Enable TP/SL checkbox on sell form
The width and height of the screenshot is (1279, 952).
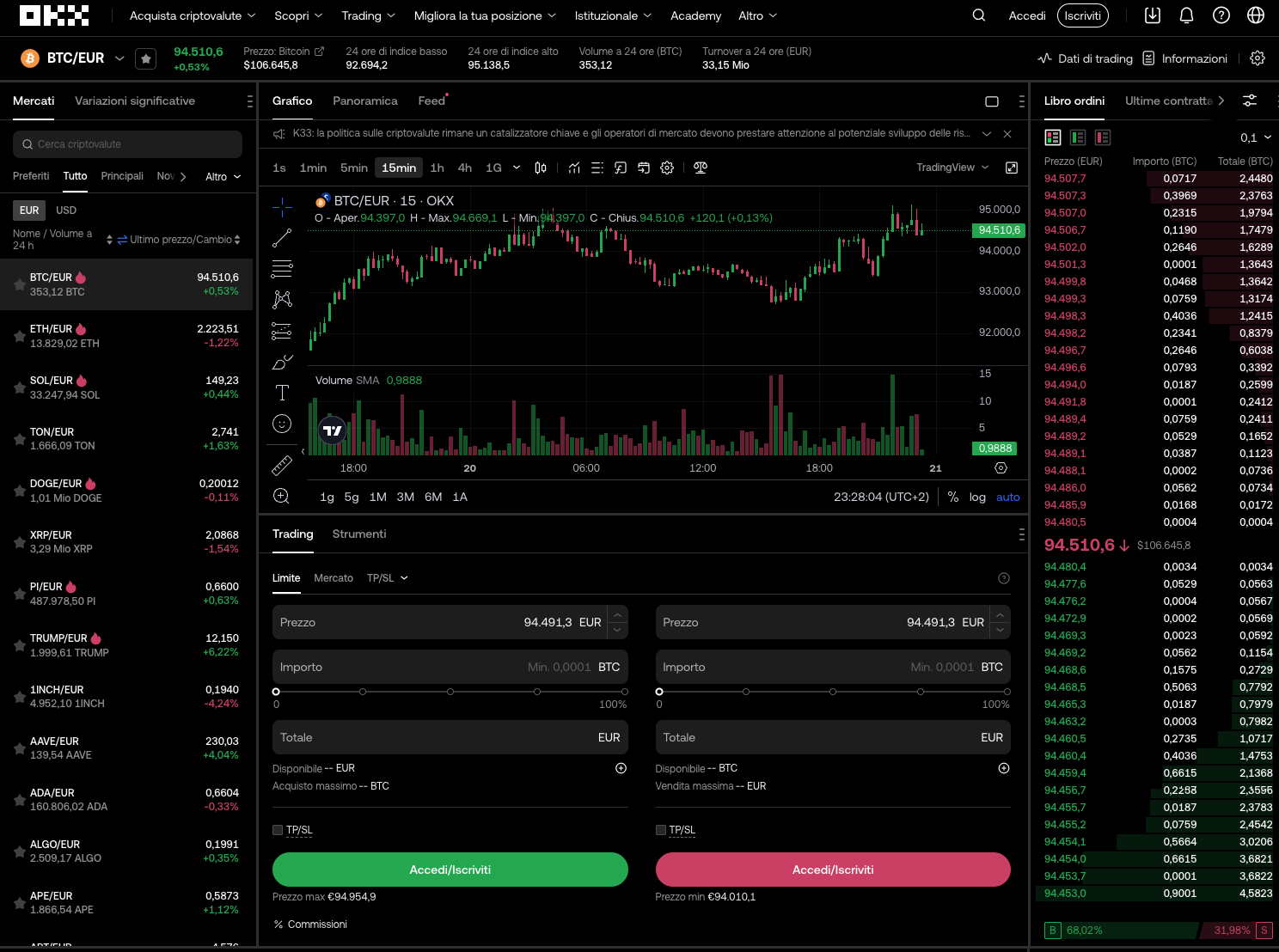(661, 830)
